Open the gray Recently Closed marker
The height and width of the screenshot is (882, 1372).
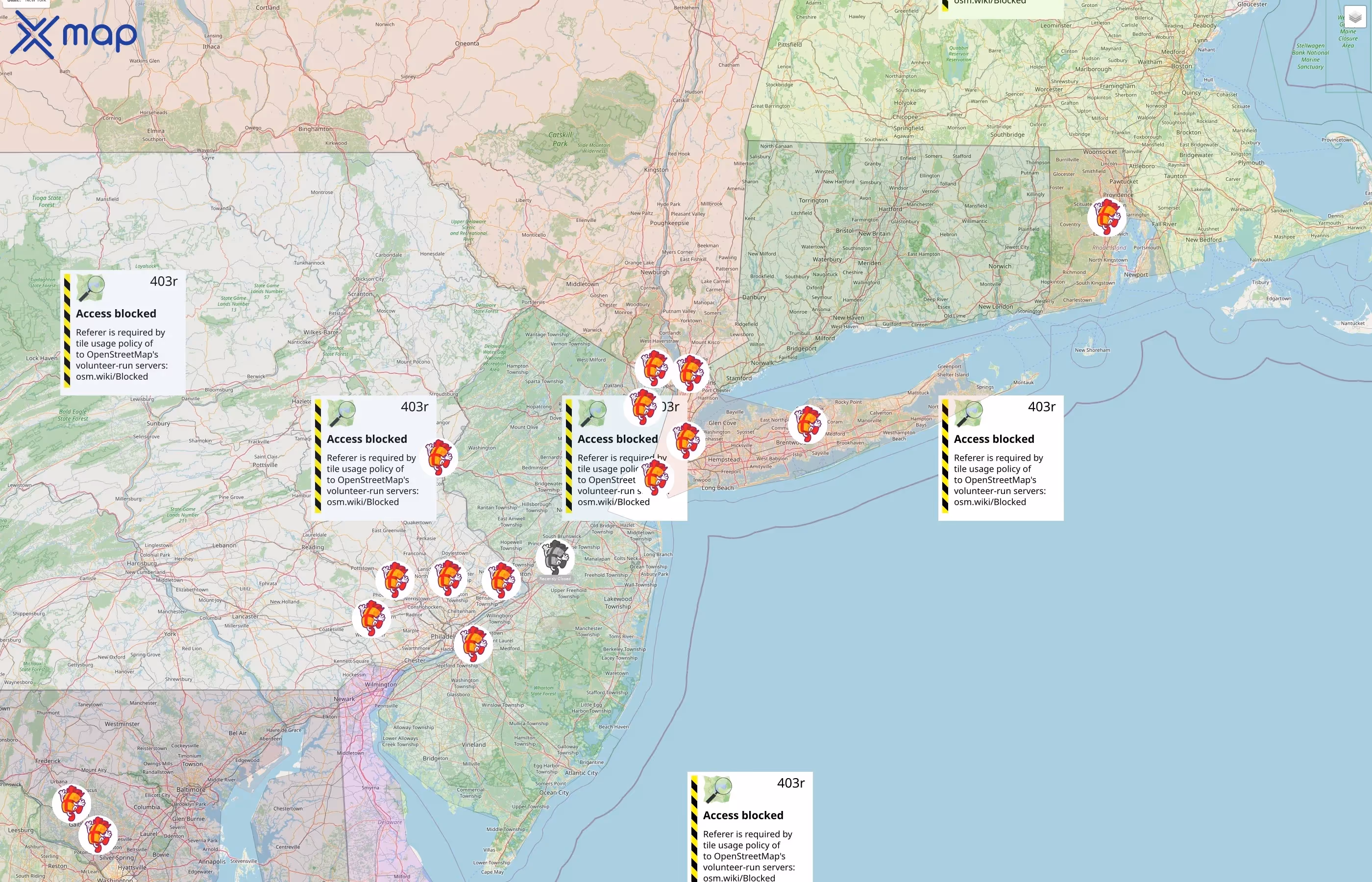point(555,557)
